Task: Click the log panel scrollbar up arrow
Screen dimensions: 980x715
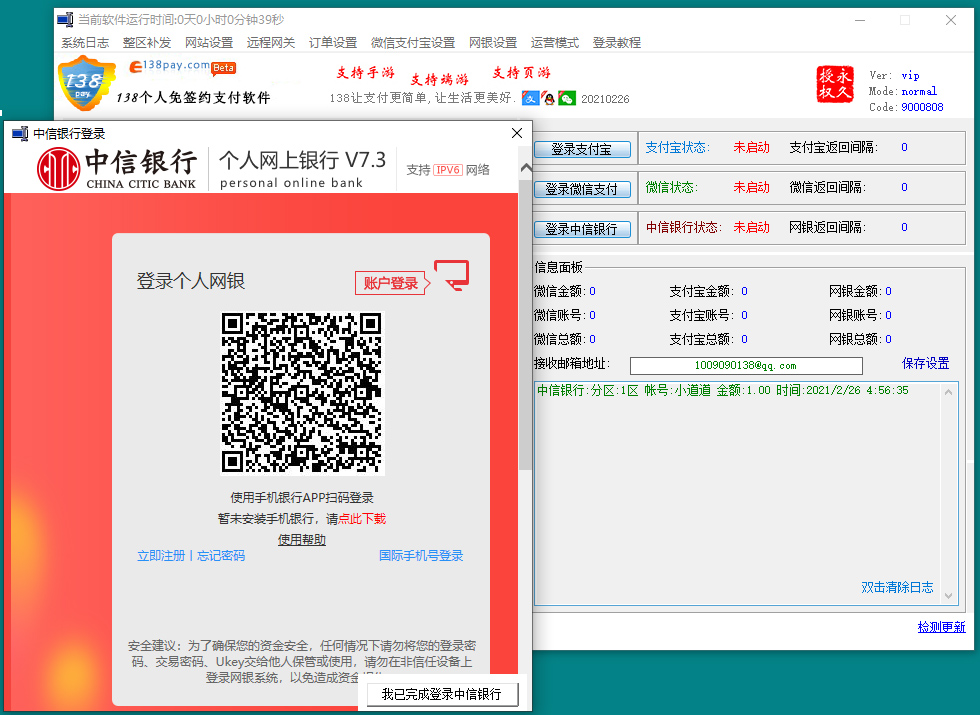Action: pos(948,392)
